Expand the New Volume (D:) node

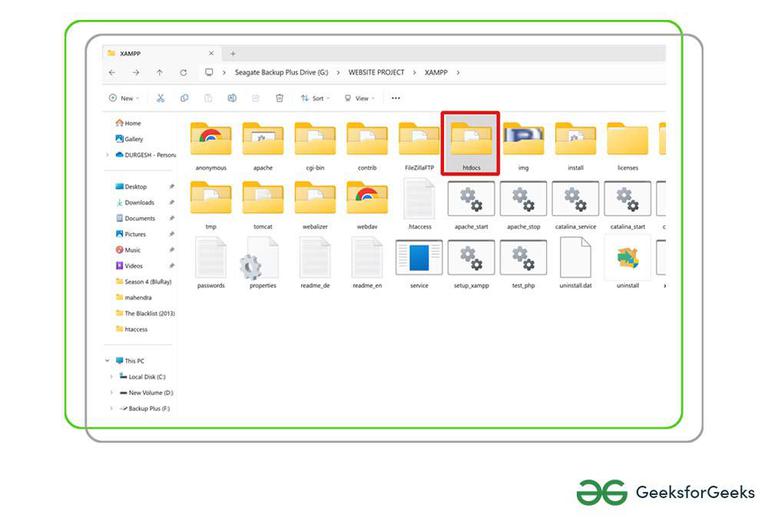(111, 393)
